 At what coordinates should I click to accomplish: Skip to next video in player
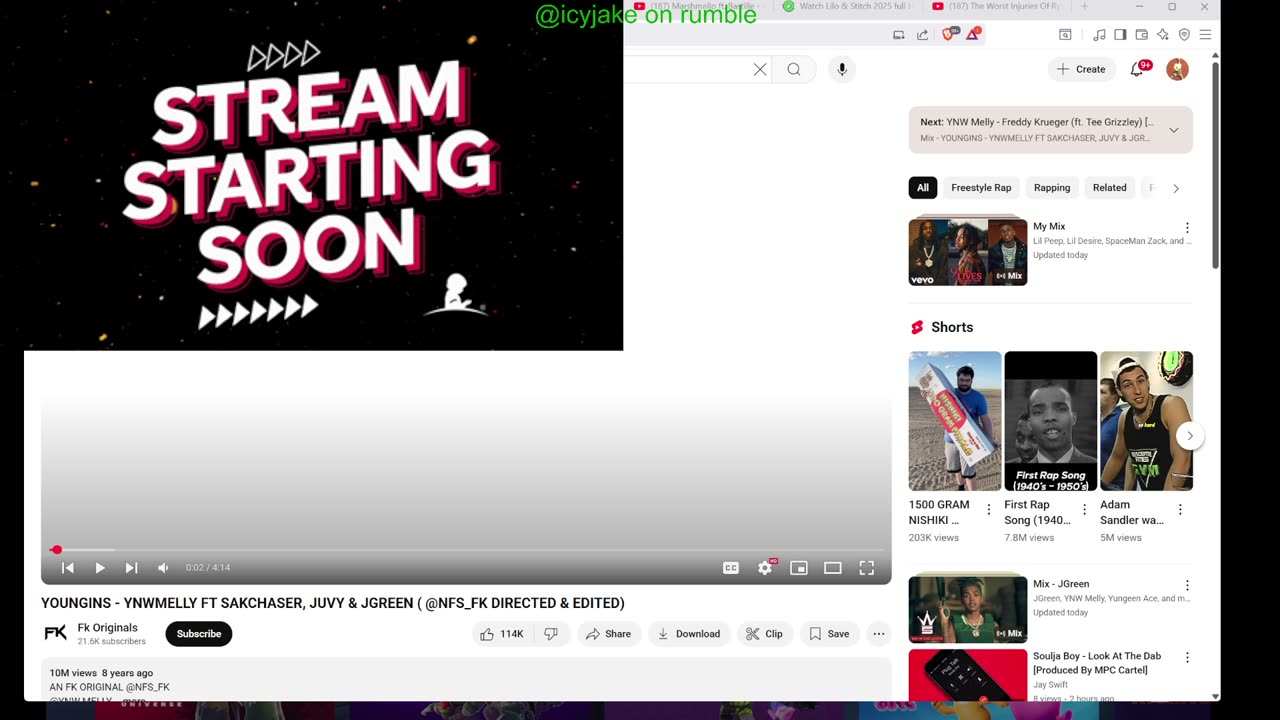(x=131, y=568)
